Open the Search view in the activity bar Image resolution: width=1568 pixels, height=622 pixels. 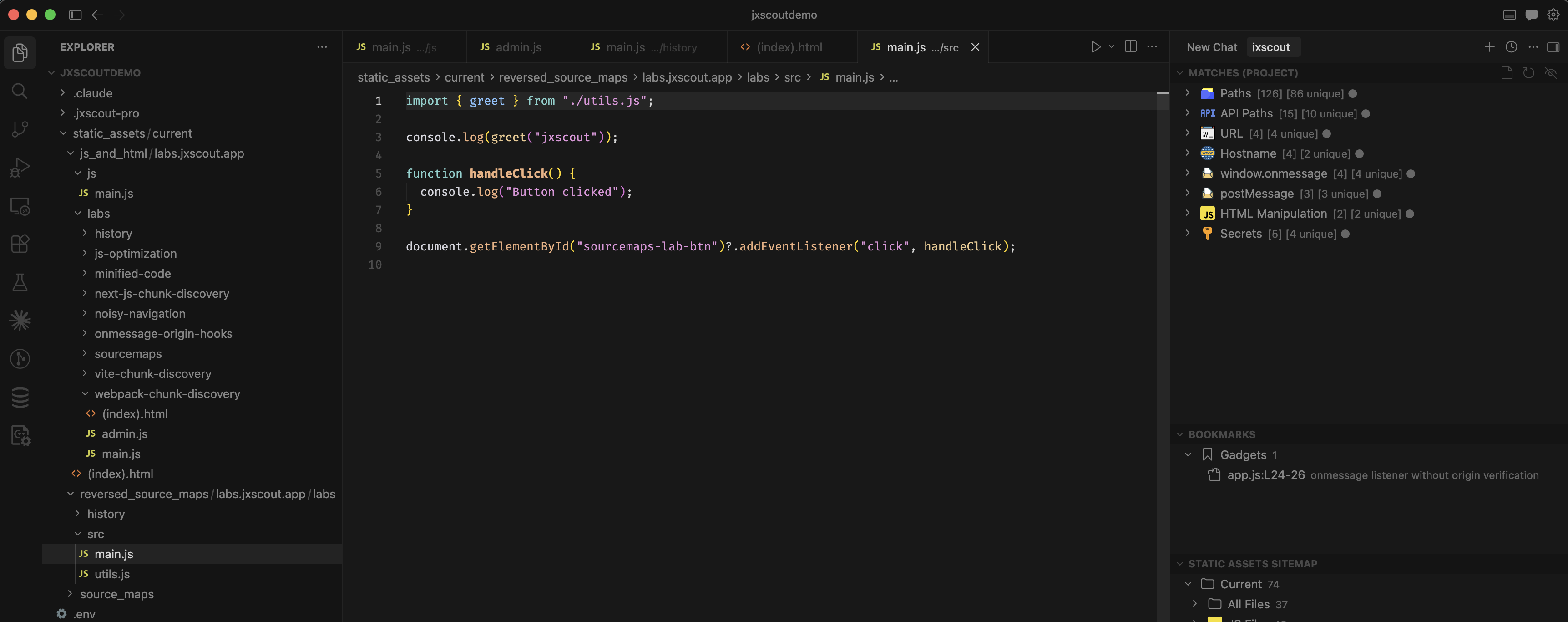click(20, 91)
